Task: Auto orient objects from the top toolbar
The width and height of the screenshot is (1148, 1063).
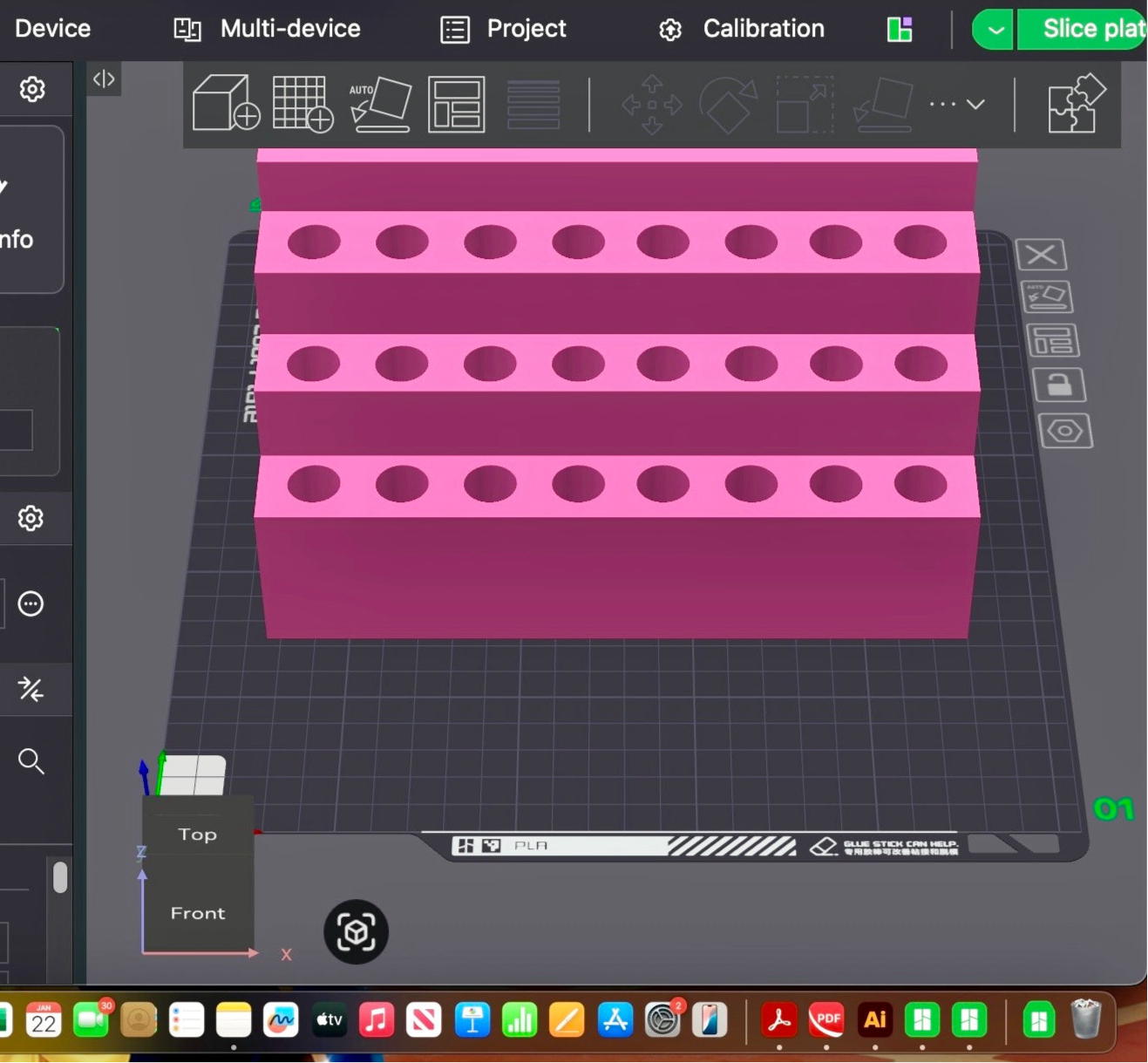Action: tap(380, 104)
